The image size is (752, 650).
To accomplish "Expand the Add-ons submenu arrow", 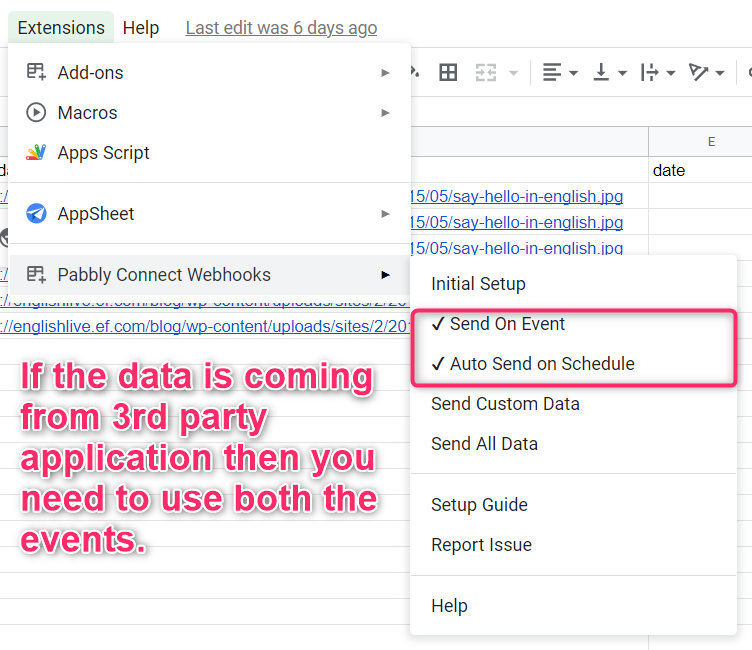I will pyautogui.click(x=385, y=73).
